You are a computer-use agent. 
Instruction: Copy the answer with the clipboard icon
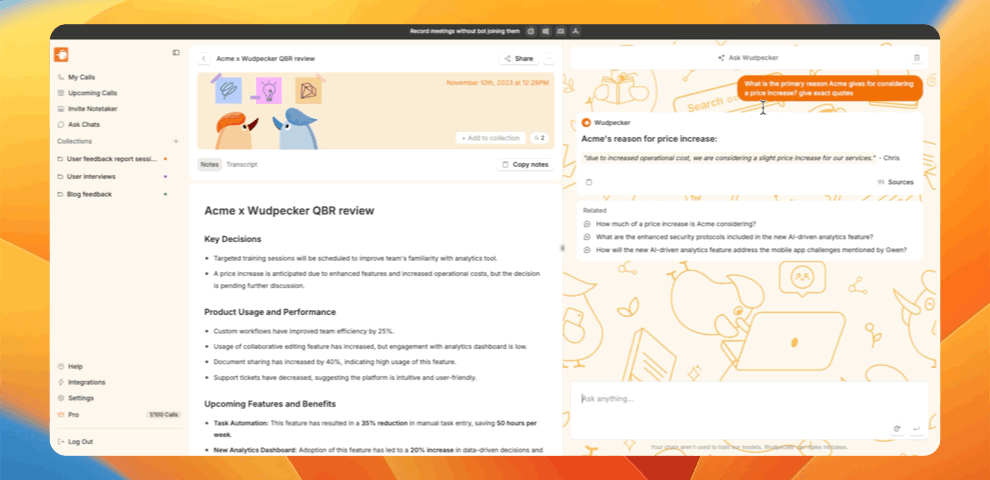[x=588, y=182]
